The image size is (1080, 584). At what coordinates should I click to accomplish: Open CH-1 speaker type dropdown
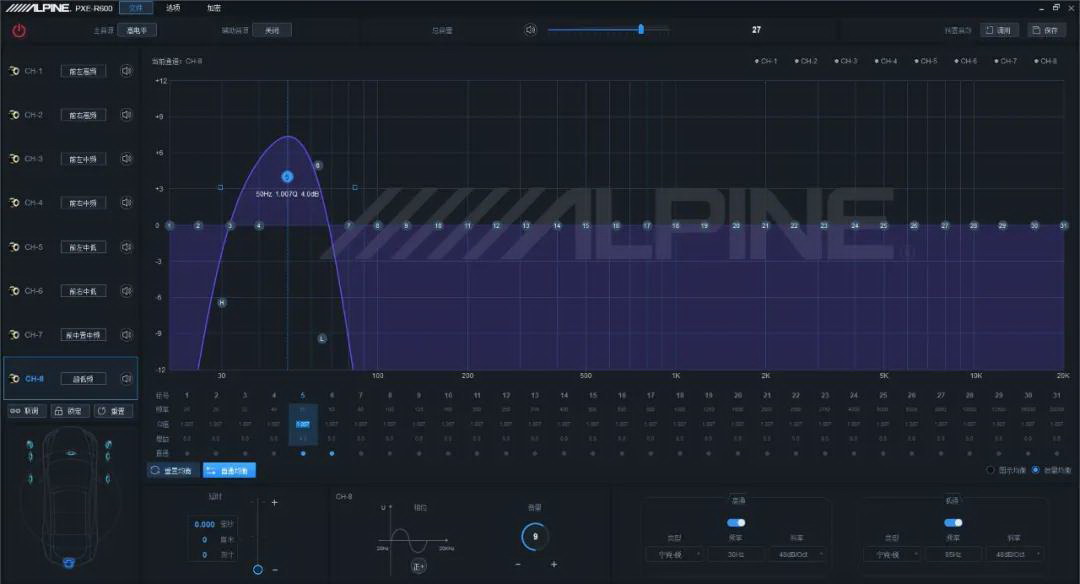pos(83,71)
